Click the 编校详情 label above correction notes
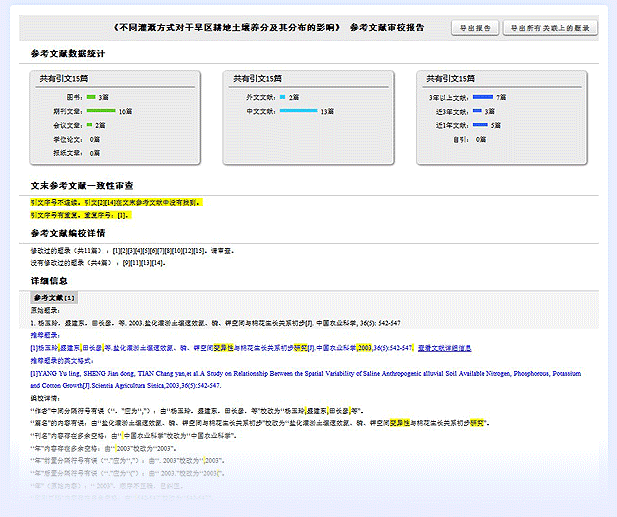This screenshot has width=617, height=517. (45, 398)
